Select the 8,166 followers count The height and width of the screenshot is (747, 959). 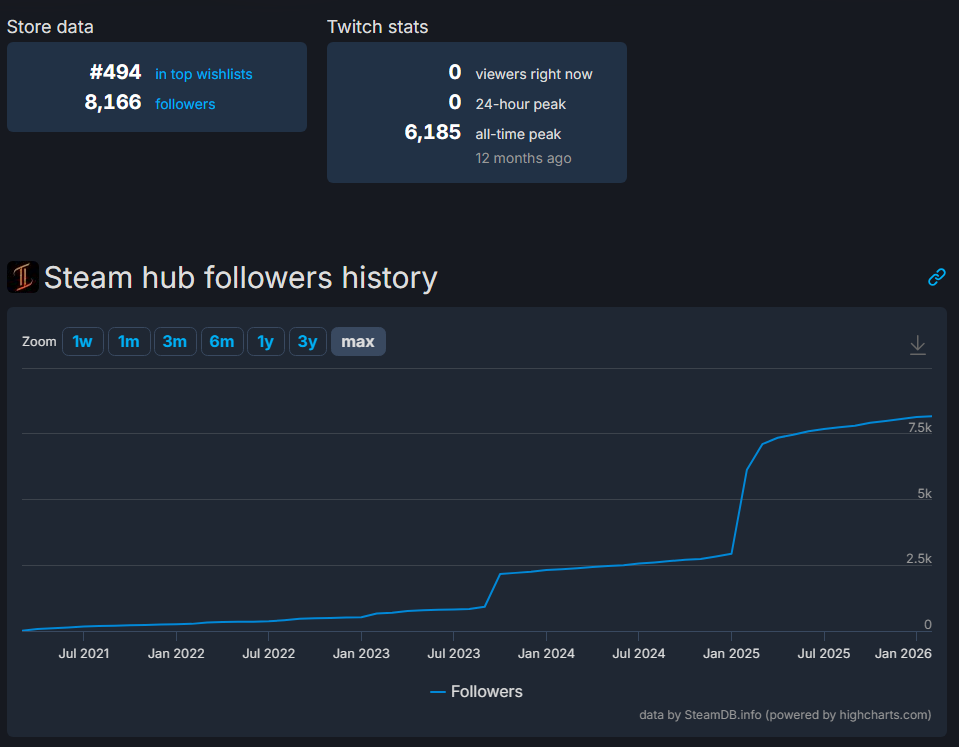point(113,102)
